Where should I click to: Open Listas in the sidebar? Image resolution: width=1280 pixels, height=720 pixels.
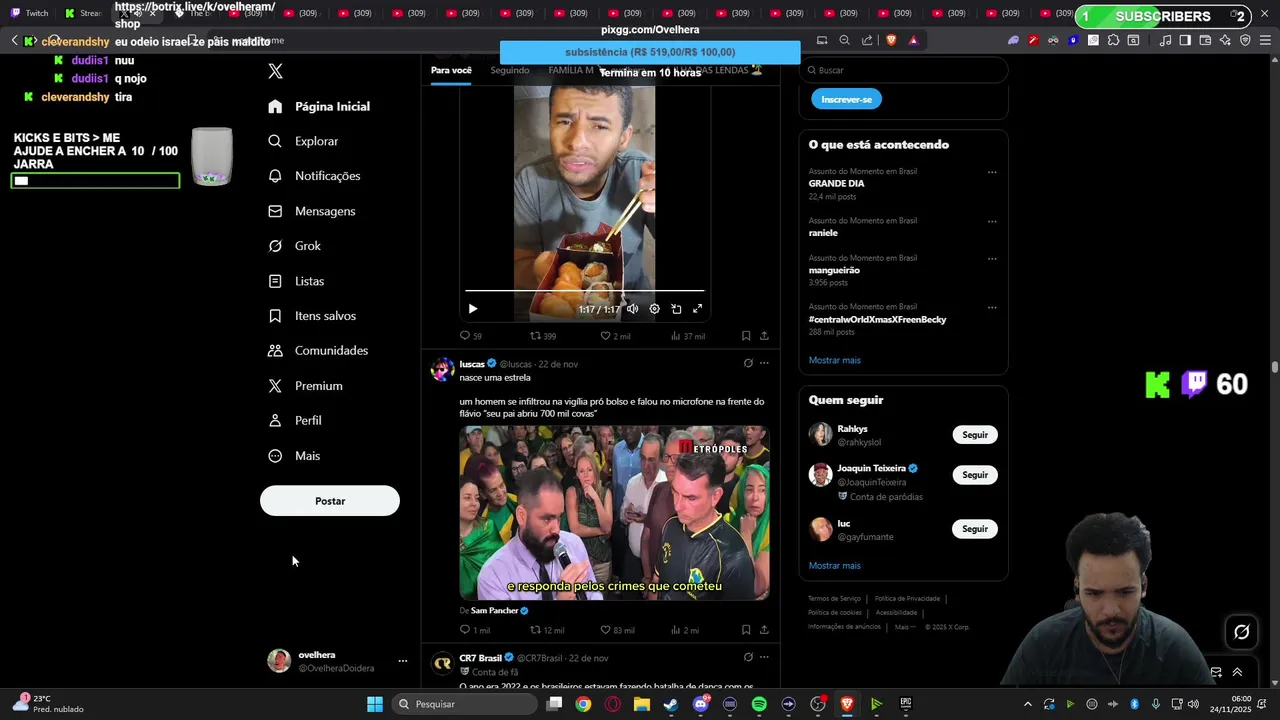tap(296, 281)
